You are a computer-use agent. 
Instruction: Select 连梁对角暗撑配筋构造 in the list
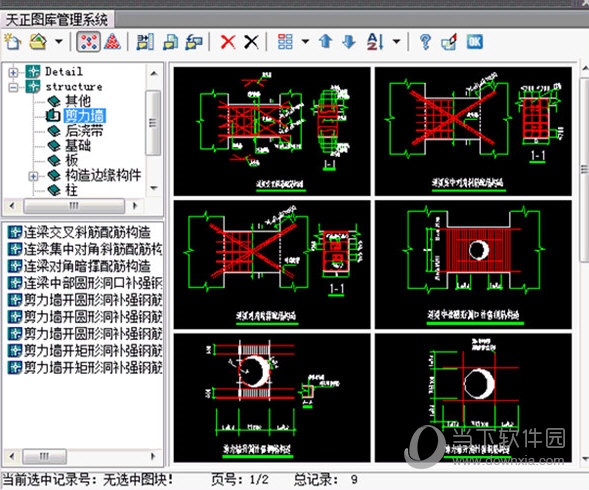[87, 266]
